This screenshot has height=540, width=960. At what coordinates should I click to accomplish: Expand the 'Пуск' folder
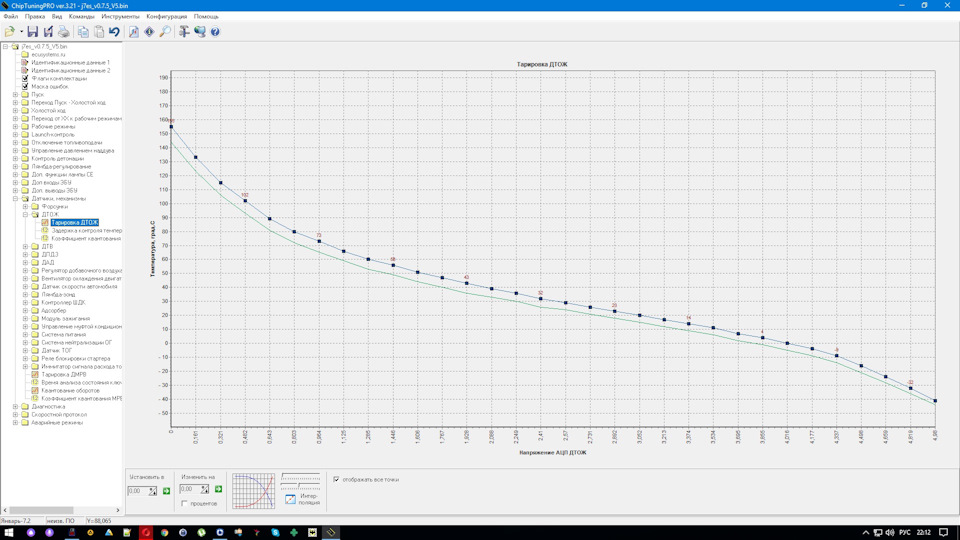pos(15,95)
